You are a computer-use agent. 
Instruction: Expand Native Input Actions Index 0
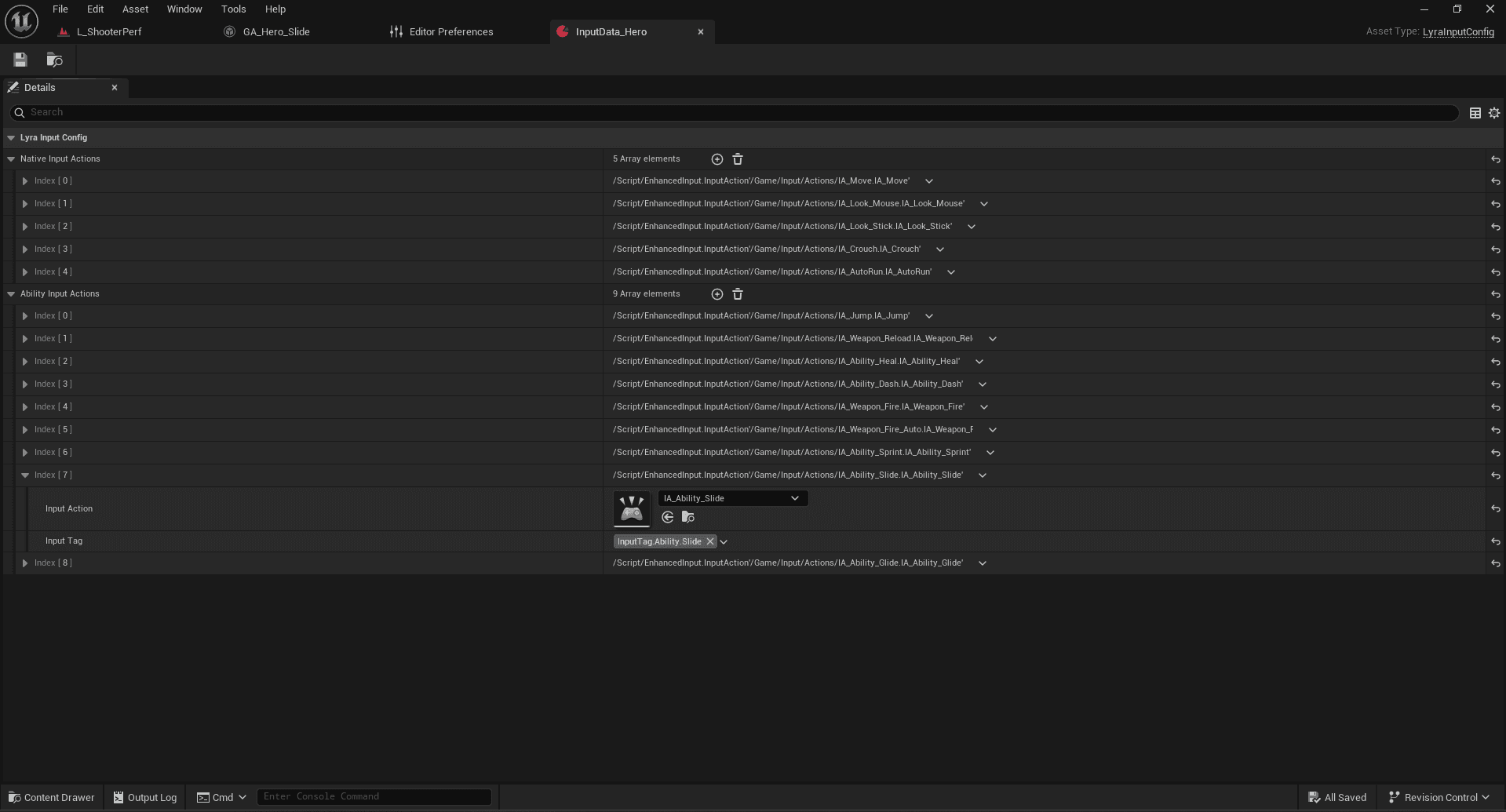coord(25,181)
